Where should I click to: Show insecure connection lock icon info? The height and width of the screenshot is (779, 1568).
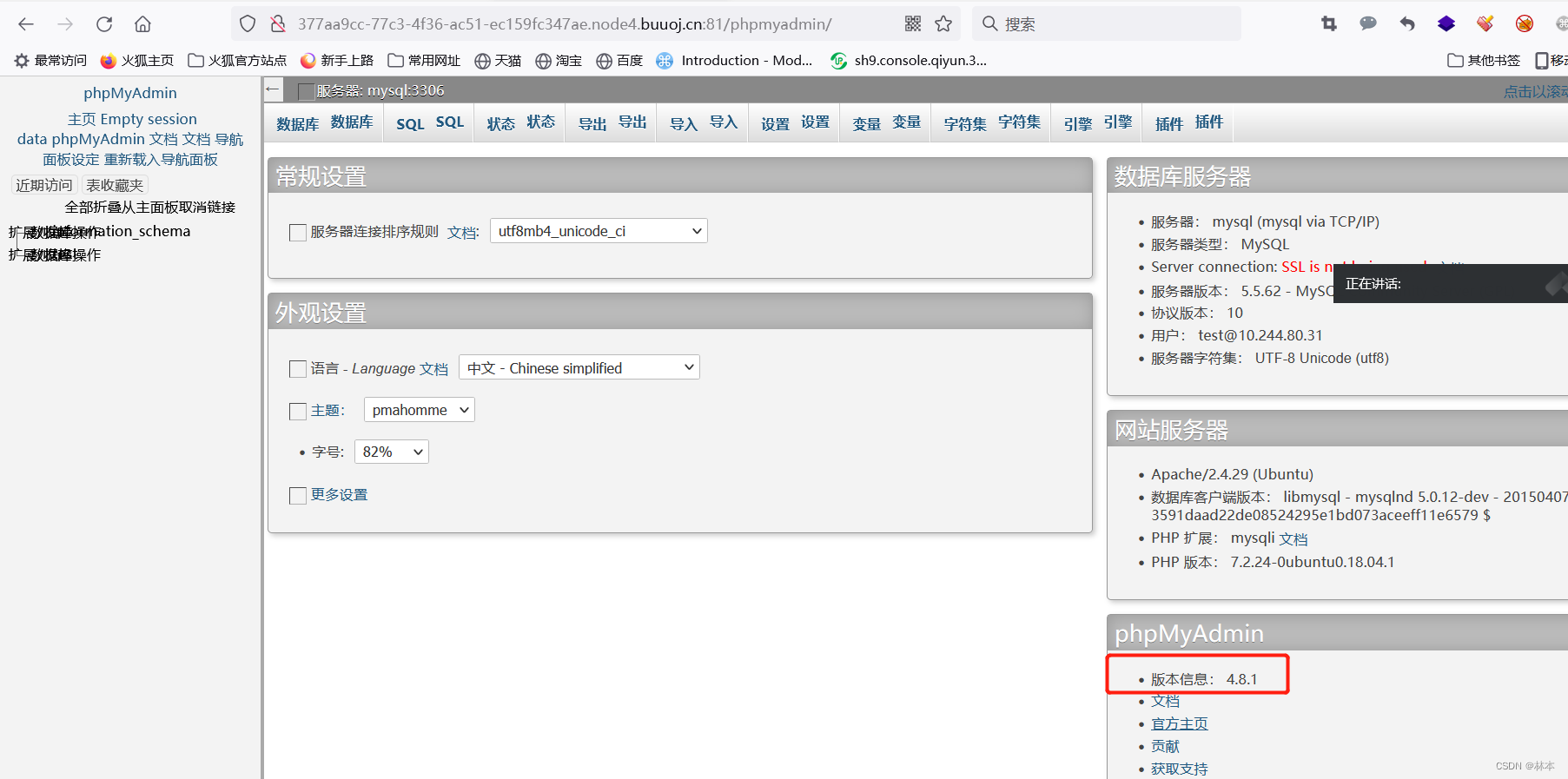pyautogui.click(x=278, y=24)
